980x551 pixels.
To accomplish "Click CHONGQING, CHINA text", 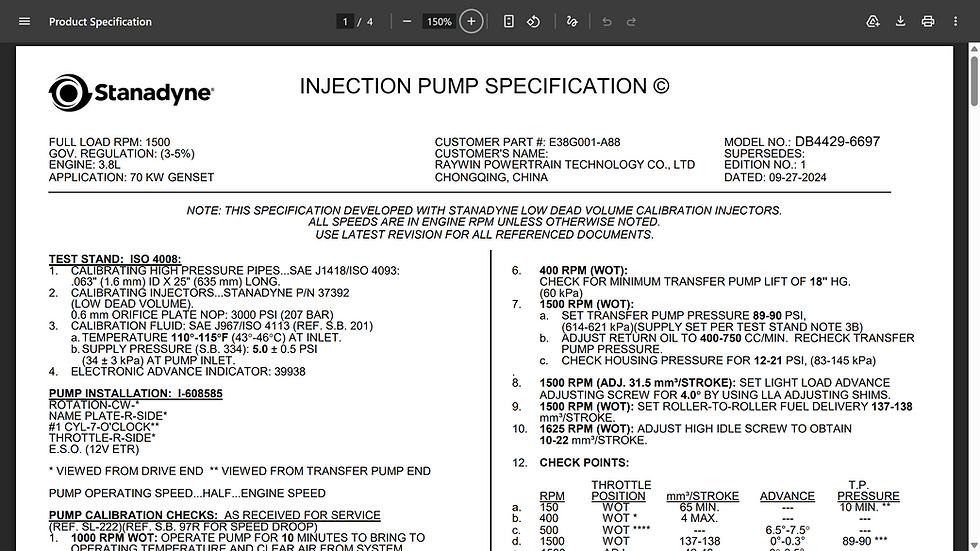I will (x=491, y=177).
